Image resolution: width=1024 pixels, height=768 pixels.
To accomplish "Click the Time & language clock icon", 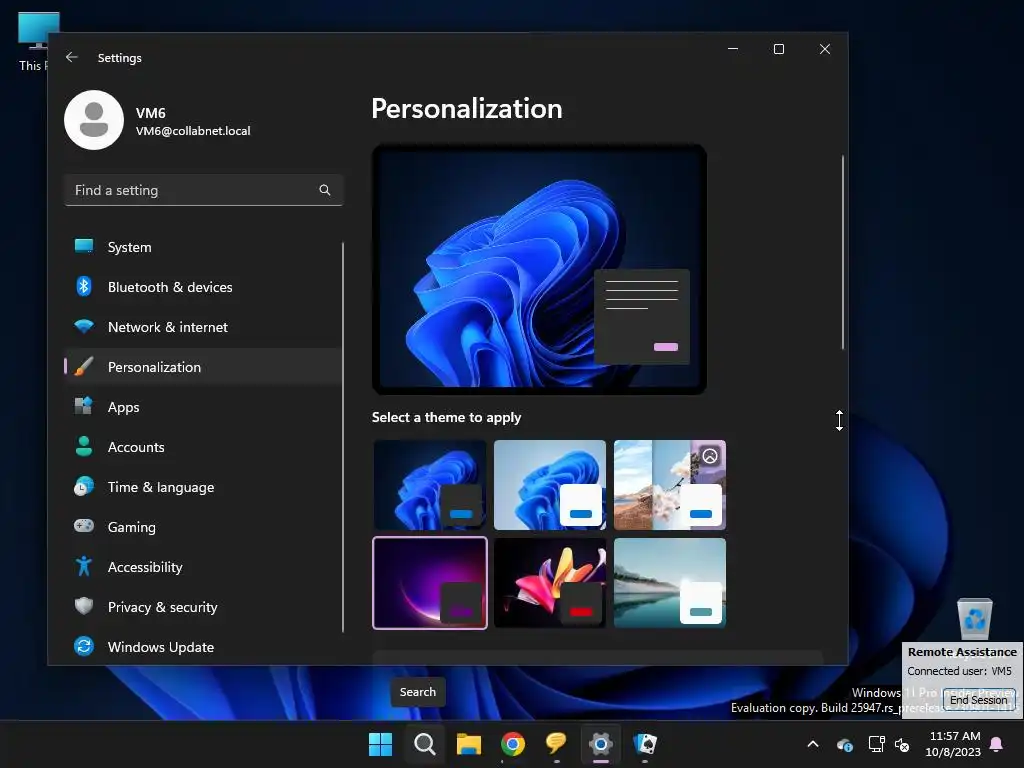I will [84, 487].
